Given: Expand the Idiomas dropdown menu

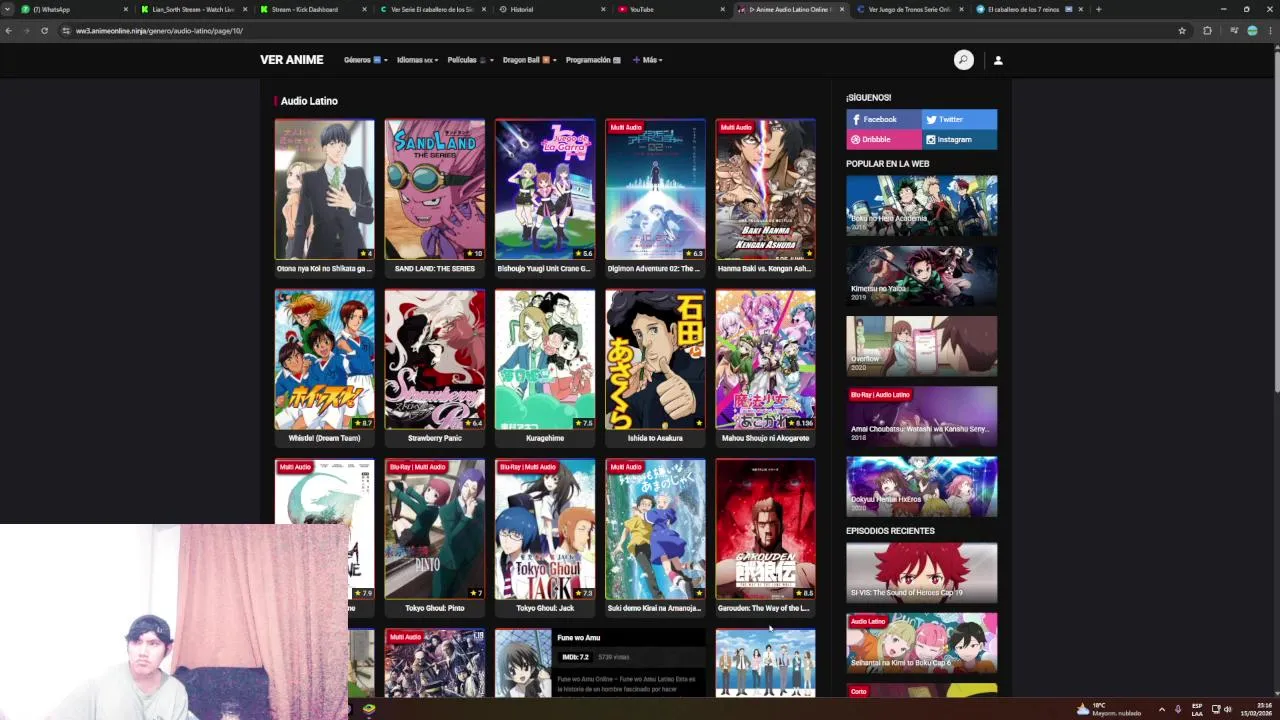Looking at the screenshot, I should pyautogui.click(x=417, y=60).
